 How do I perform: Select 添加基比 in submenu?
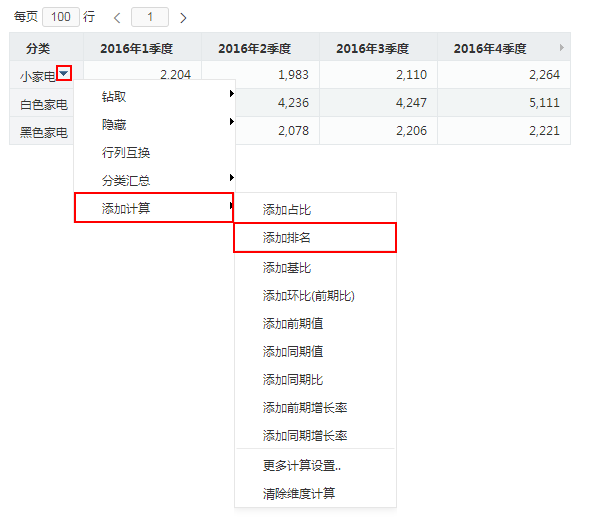coord(315,268)
